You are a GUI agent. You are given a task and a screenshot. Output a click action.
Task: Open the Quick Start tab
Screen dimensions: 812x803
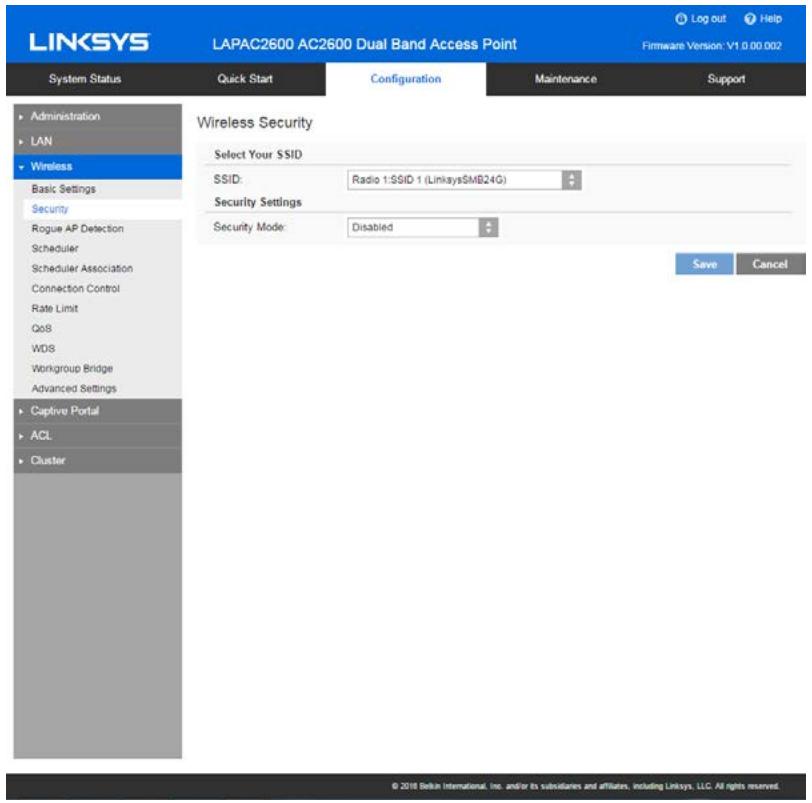[x=245, y=79]
